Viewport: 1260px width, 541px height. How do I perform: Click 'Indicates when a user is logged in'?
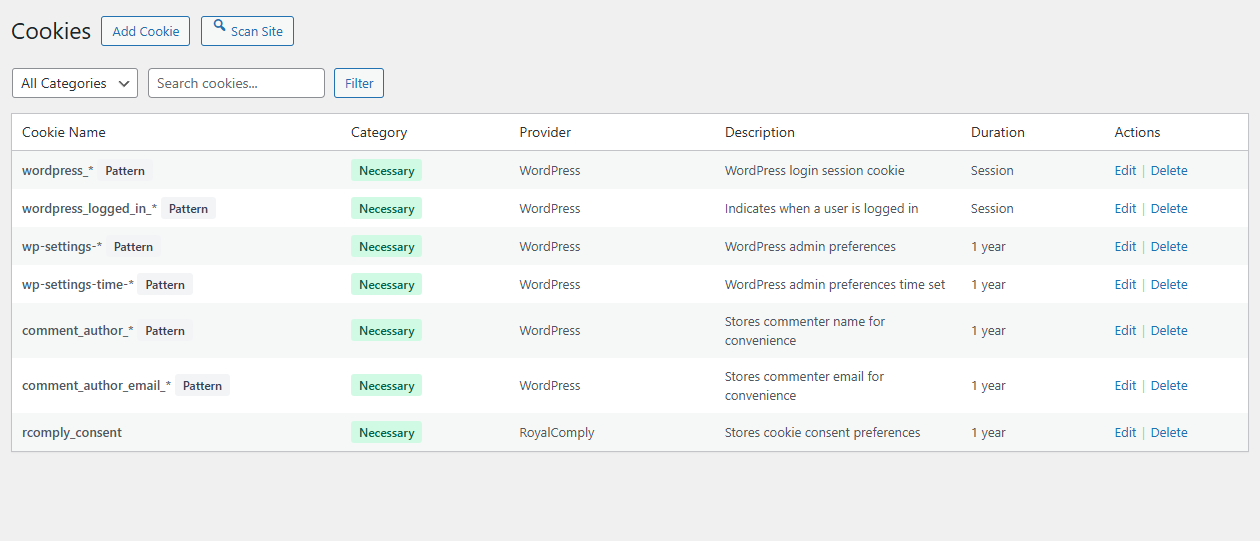click(x=822, y=208)
